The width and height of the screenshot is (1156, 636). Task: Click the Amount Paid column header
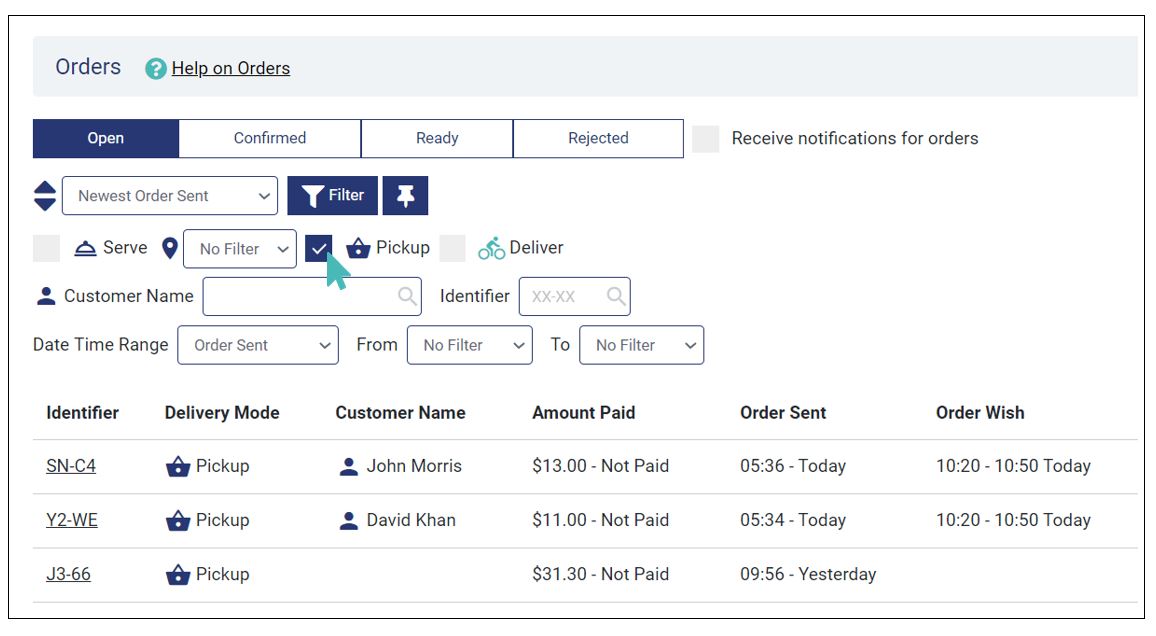[584, 413]
